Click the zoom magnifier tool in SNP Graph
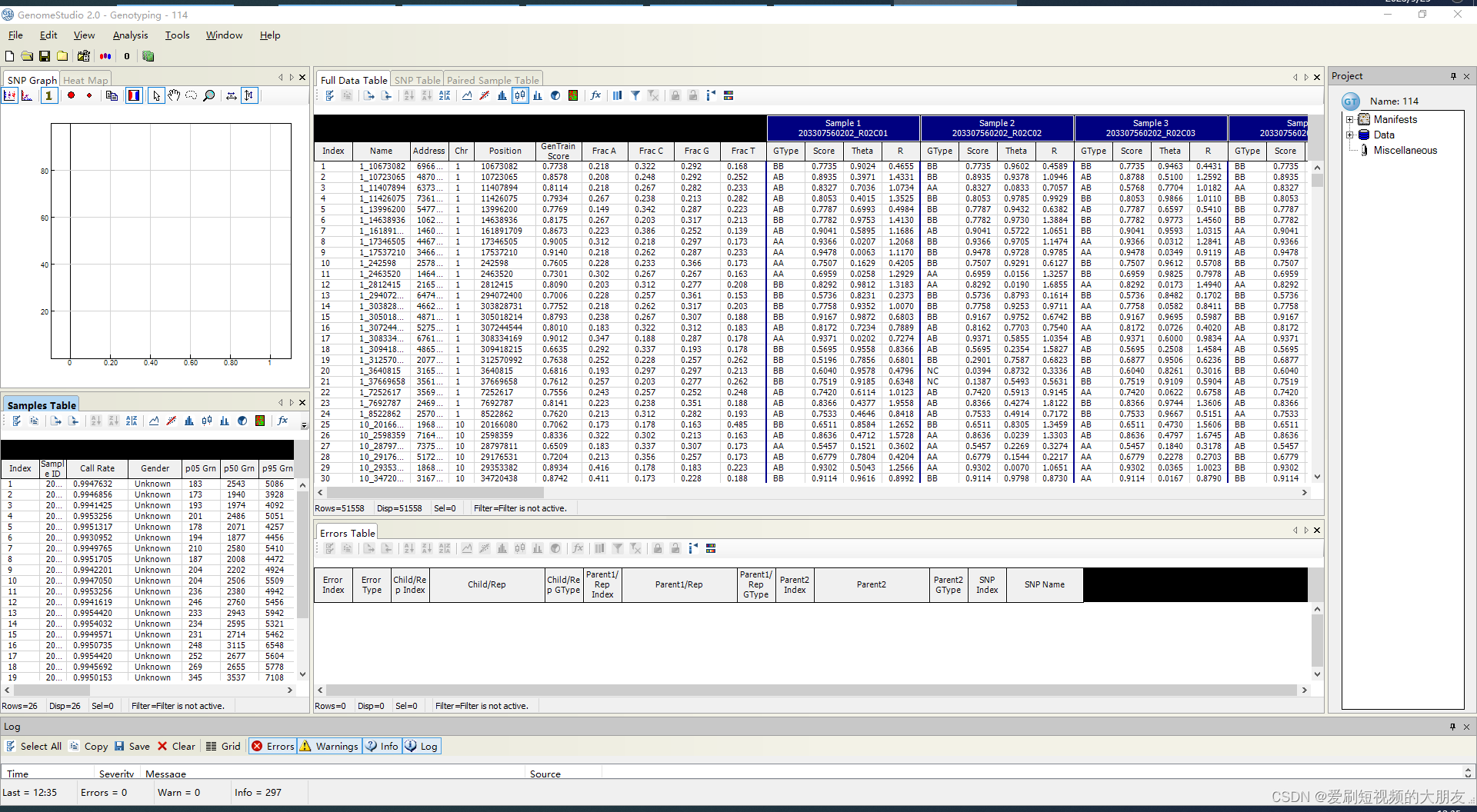The image size is (1477, 812). [208, 95]
